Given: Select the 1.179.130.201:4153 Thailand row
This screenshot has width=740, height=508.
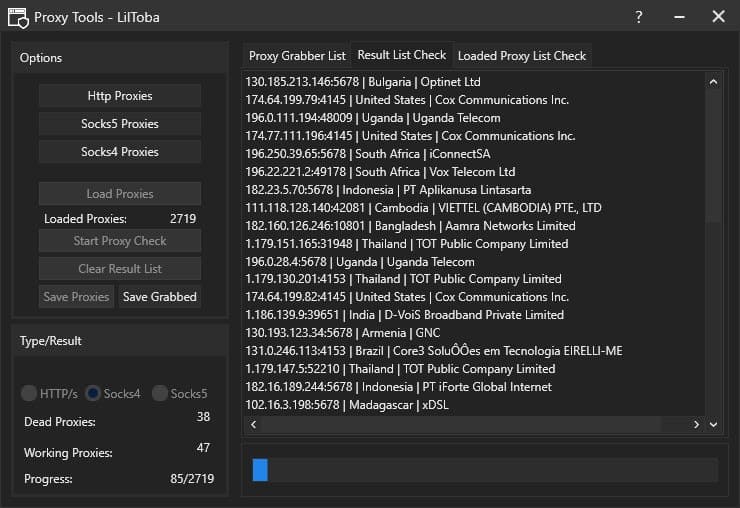Looking at the screenshot, I should [x=474, y=279].
